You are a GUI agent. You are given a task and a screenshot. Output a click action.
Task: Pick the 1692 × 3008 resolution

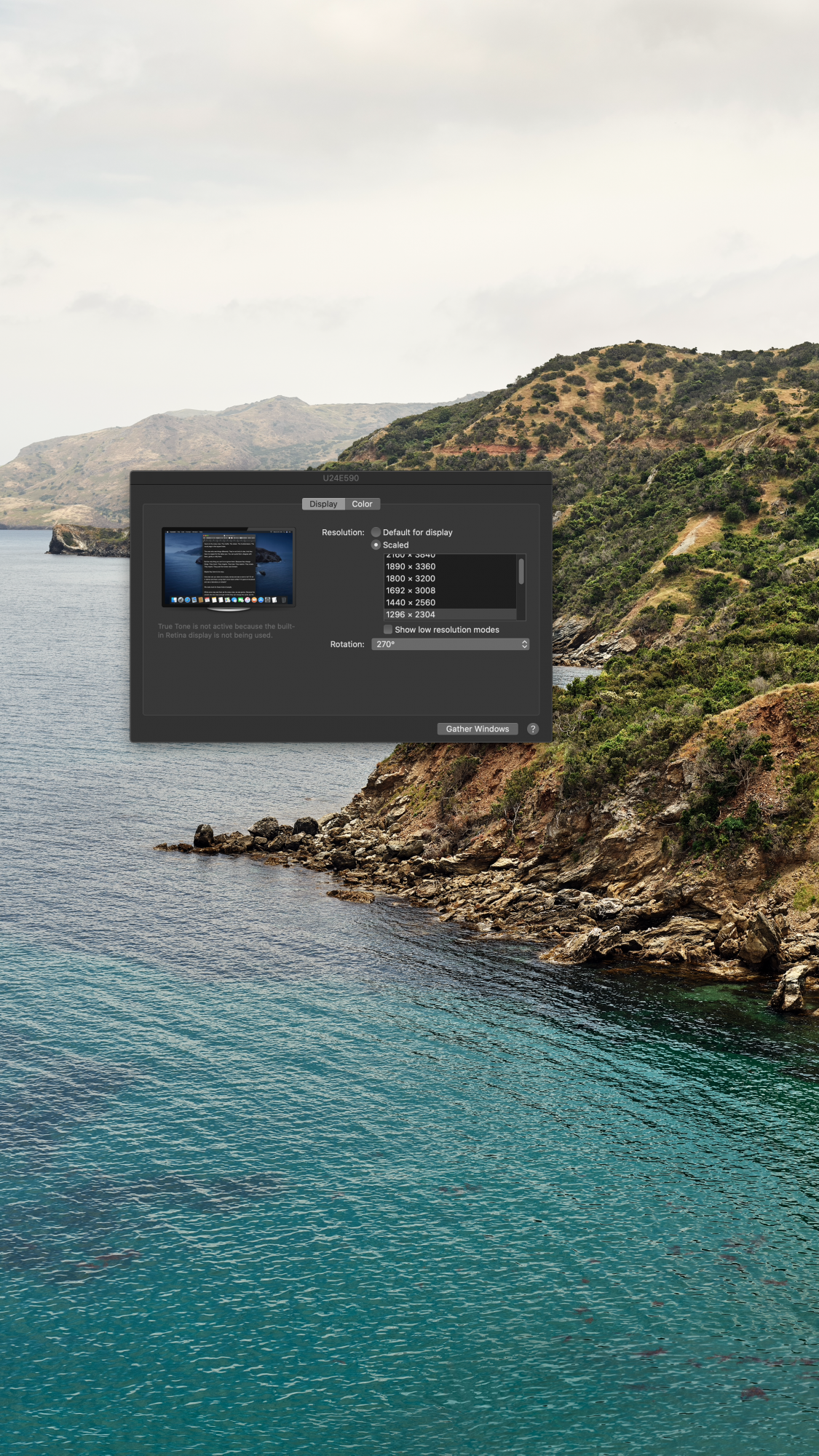[x=450, y=590]
